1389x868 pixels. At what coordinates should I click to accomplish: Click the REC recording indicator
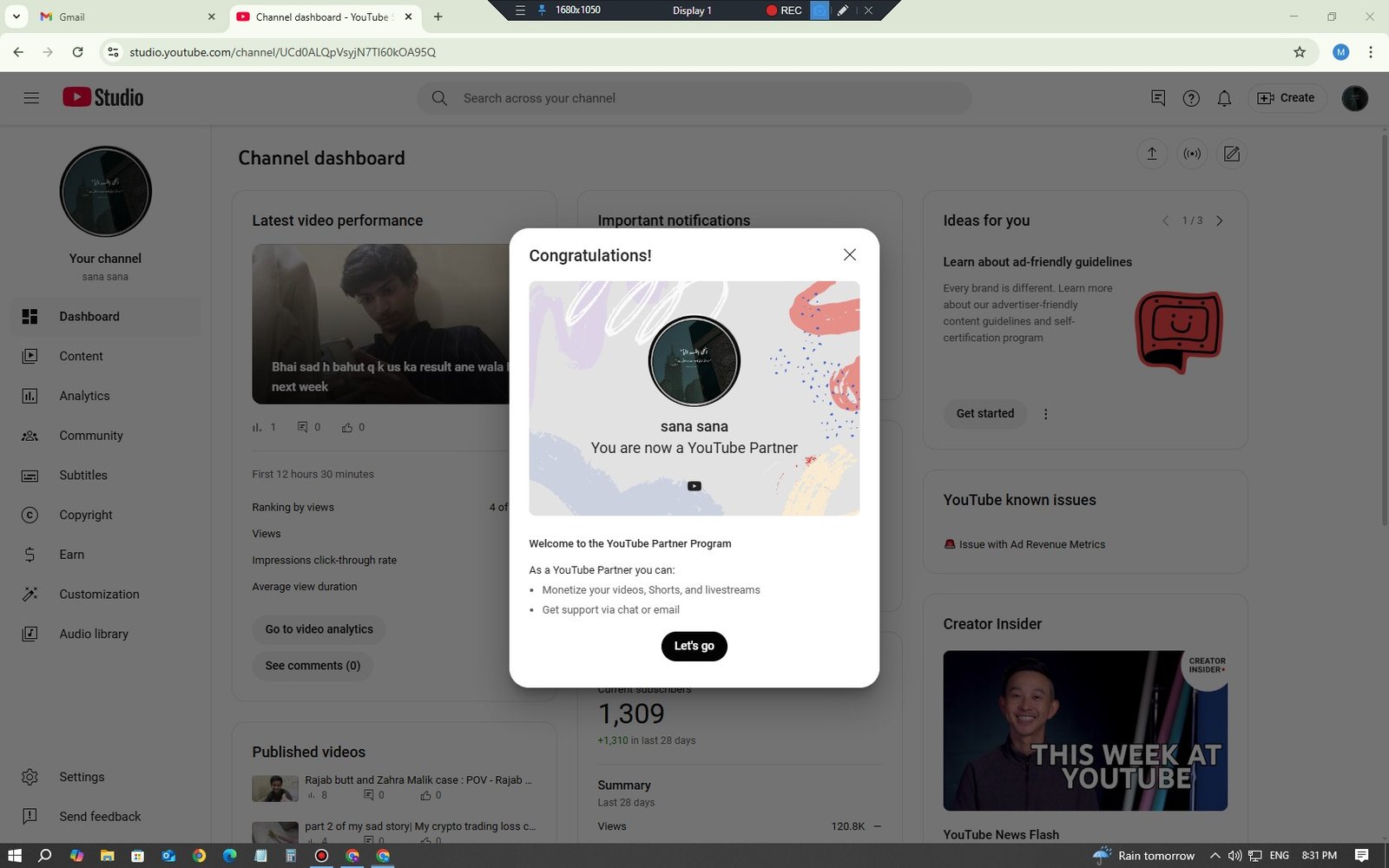coord(783,10)
